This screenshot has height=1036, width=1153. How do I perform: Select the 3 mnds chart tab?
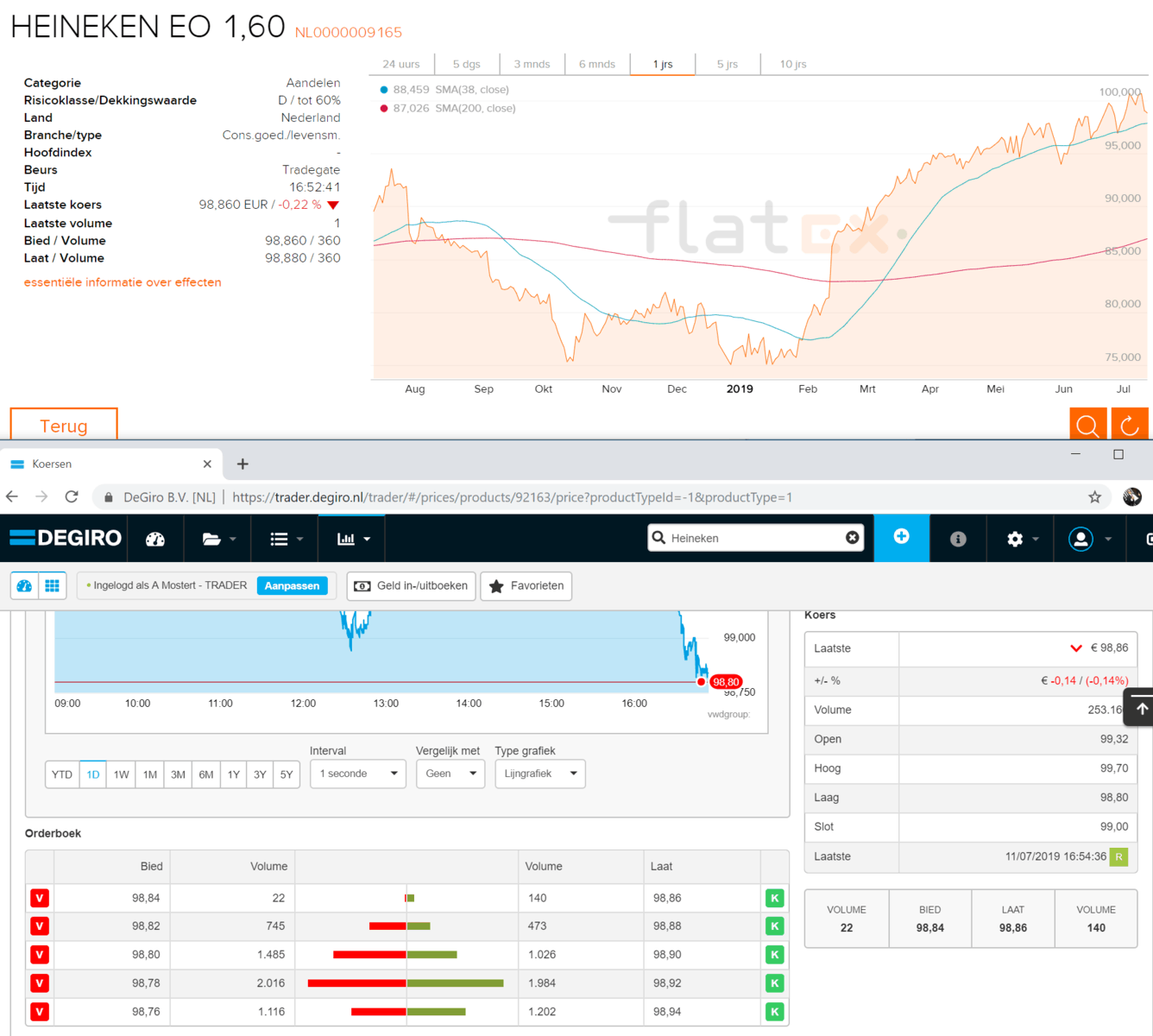[x=532, y=64]
